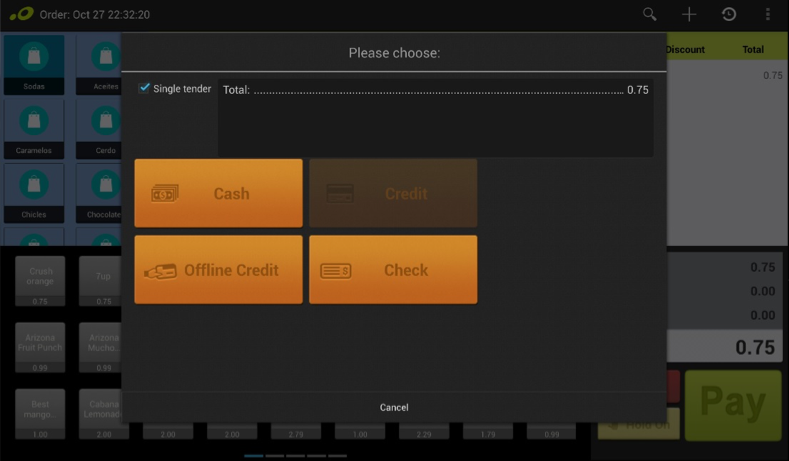This screenshot has width=789, height=461.
Task: Pick Offline Credit tender type
Action: tap(218, 270)
